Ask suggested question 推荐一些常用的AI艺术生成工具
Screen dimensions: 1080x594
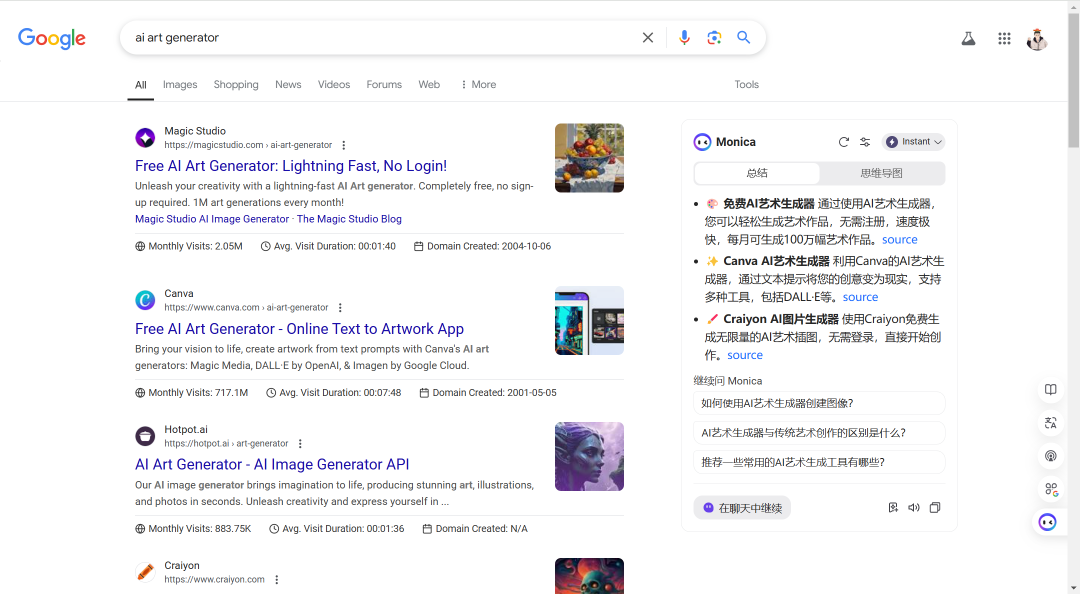tap(819, 462)
